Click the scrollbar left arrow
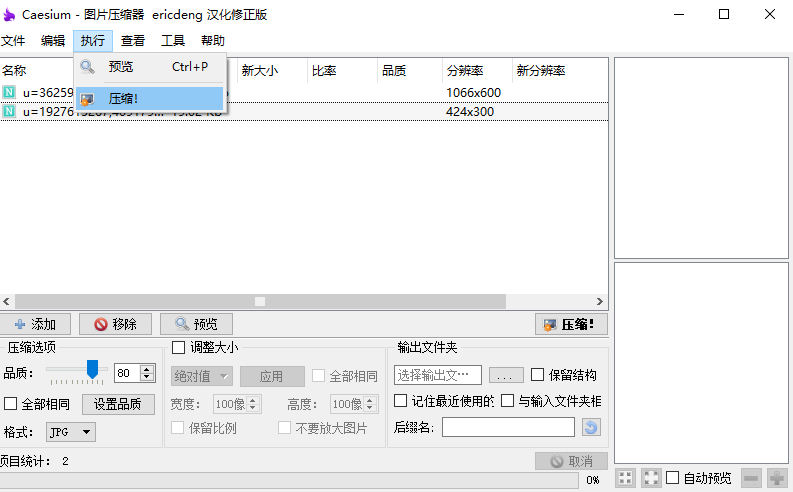 point(6,301)
